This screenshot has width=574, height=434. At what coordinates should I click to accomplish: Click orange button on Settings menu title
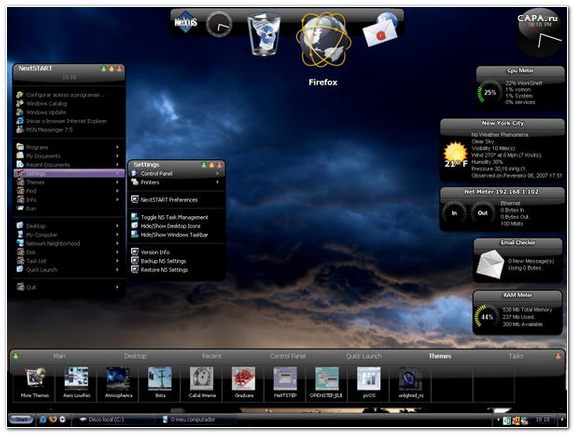pos(212,165)
